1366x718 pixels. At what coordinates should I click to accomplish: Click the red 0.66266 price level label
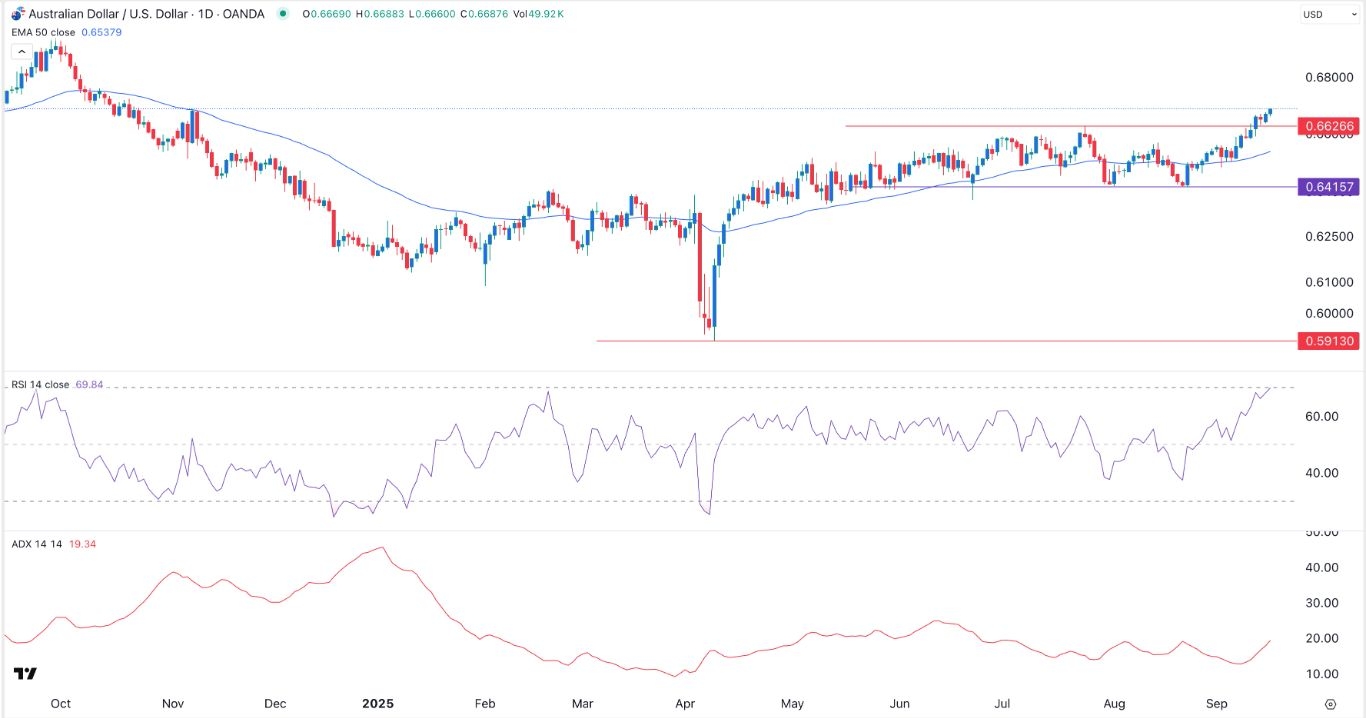coord(1330,126)
